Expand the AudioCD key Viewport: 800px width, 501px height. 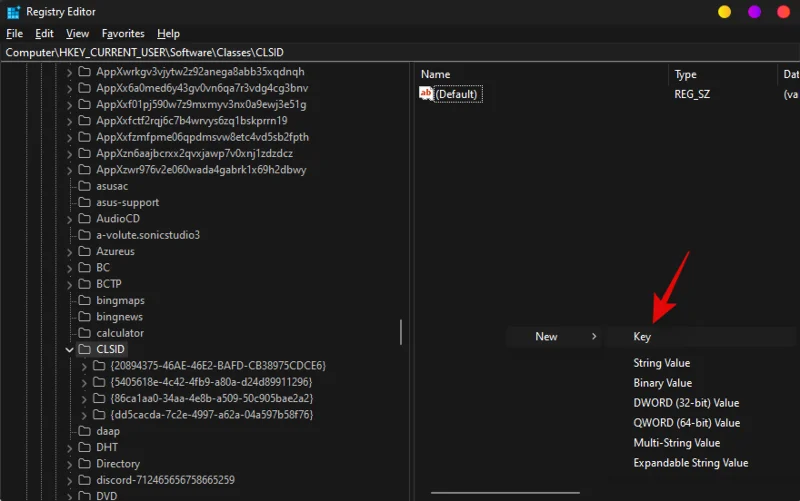pos(69,219)
